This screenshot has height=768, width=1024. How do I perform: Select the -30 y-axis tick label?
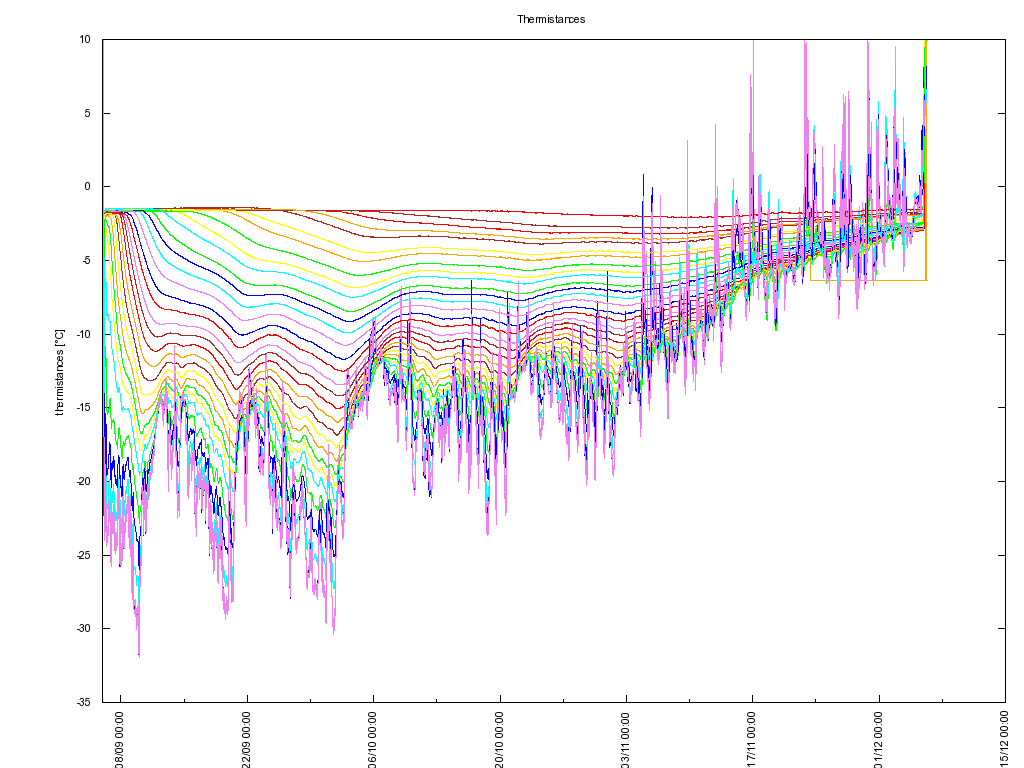(x=84, y=628)
